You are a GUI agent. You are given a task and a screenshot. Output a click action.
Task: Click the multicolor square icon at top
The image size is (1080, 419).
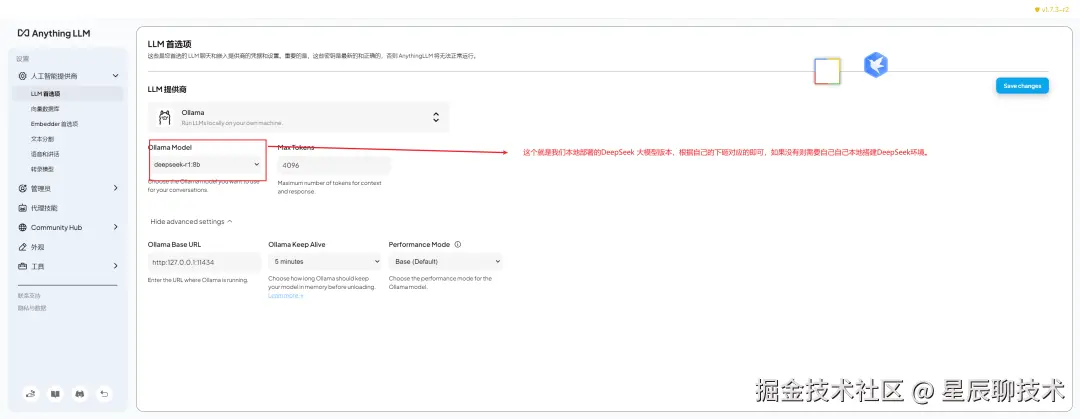tap(827, 71)
